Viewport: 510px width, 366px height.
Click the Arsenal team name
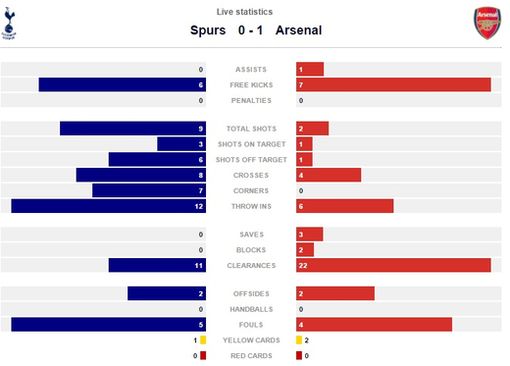tap(299, 30)
